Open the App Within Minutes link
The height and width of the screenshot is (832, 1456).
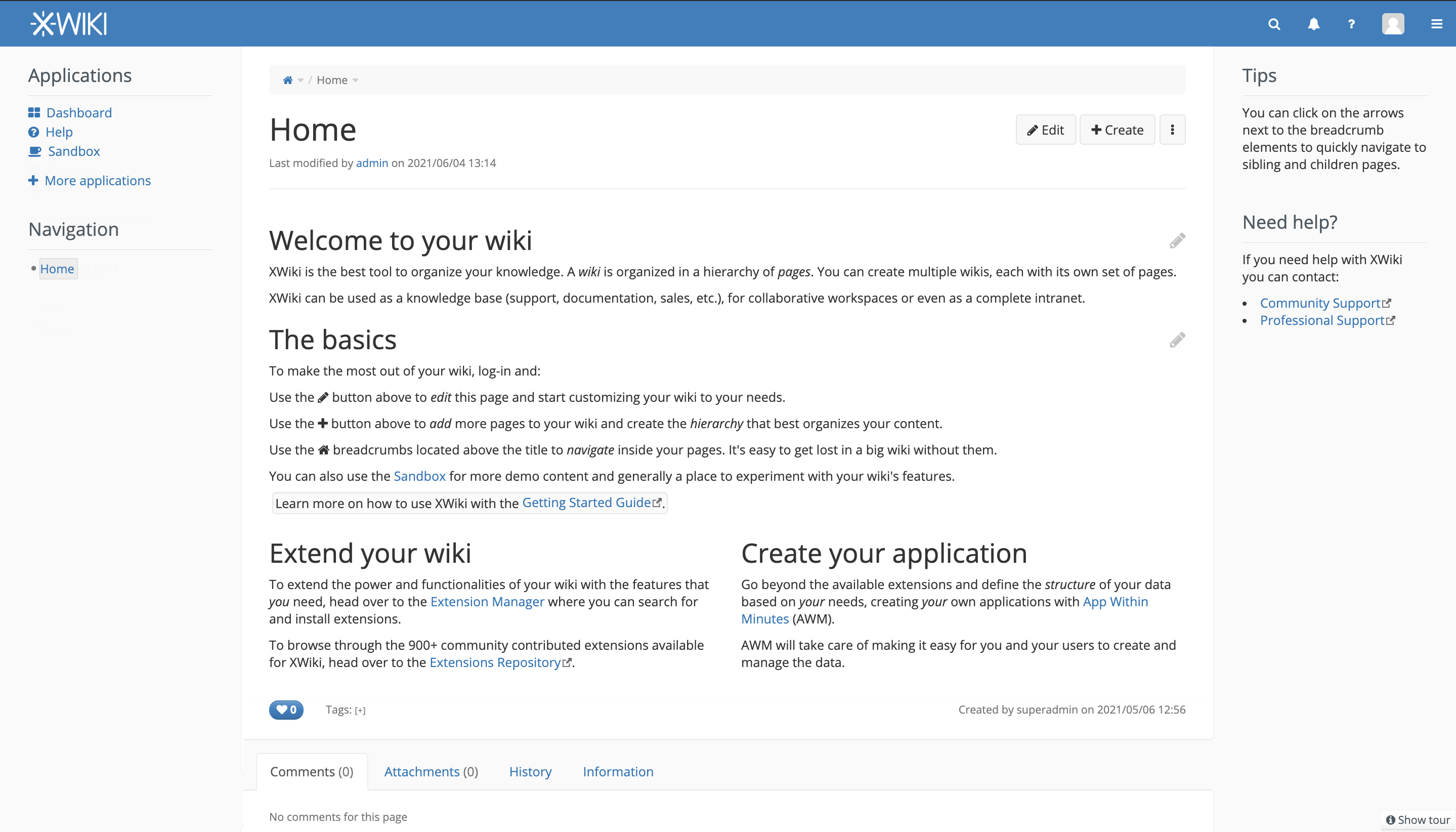pos(1115,602)
